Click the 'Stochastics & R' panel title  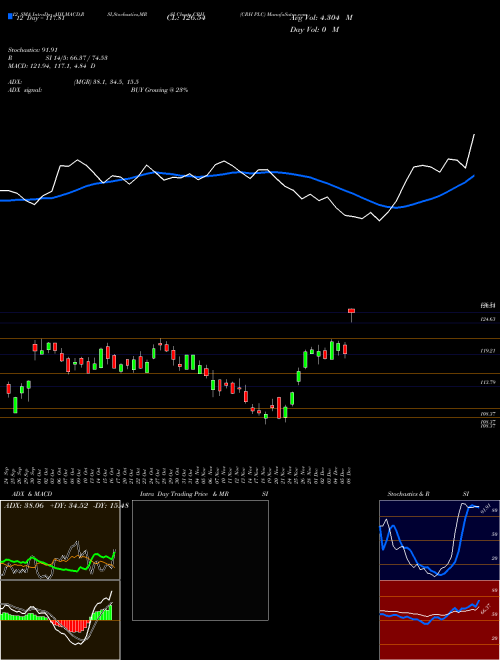coord(409,494)
